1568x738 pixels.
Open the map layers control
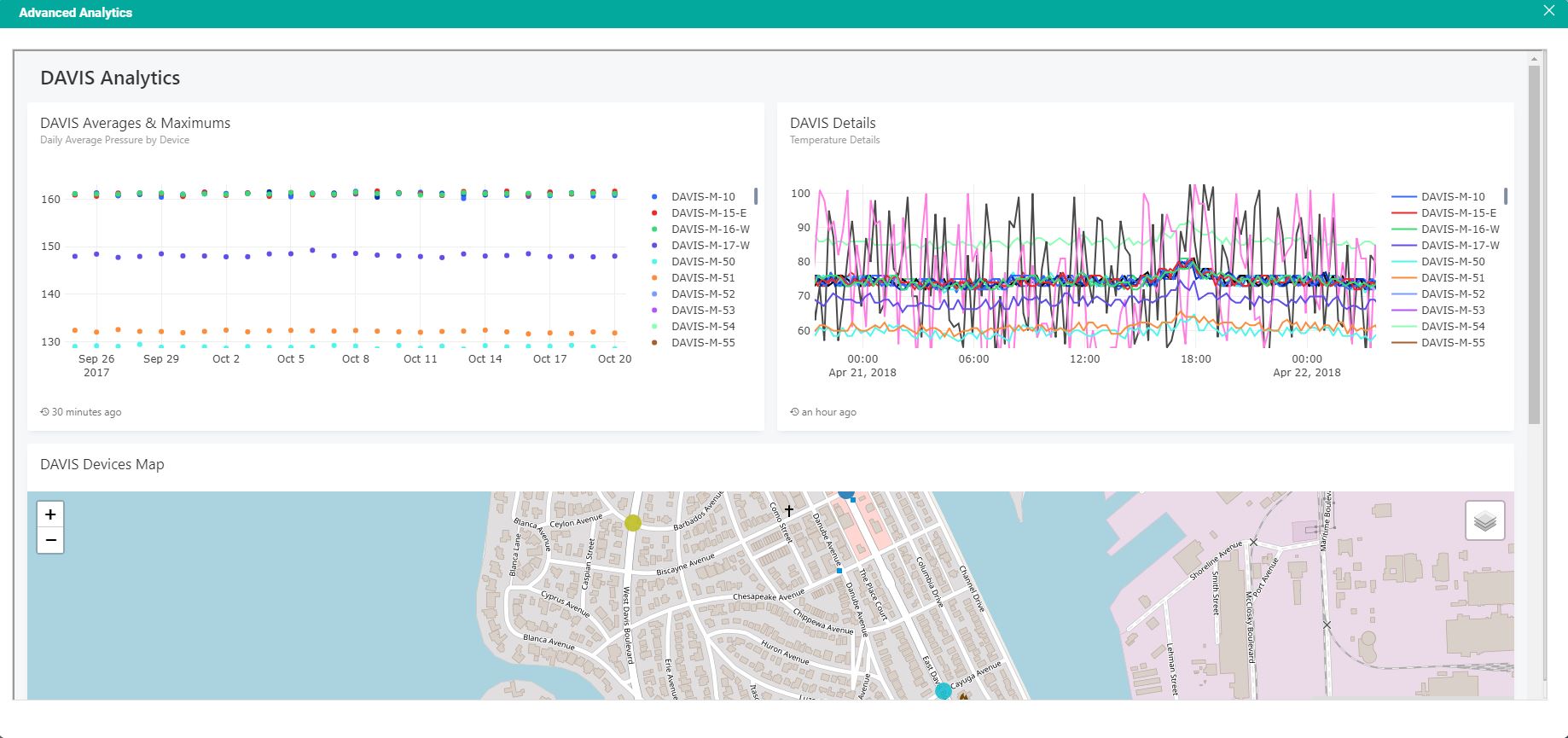tap(1484, 520)
